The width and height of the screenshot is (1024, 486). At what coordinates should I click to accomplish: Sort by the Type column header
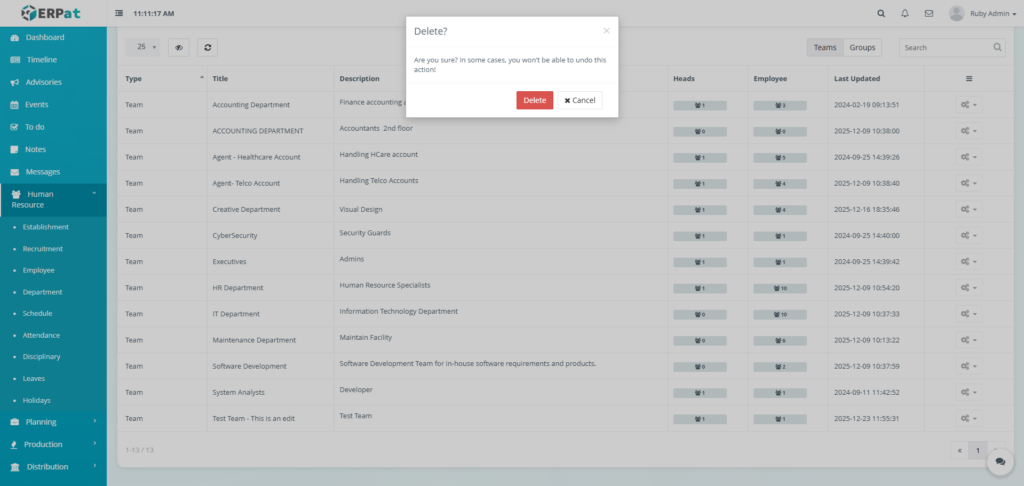[x=163, y=78]
